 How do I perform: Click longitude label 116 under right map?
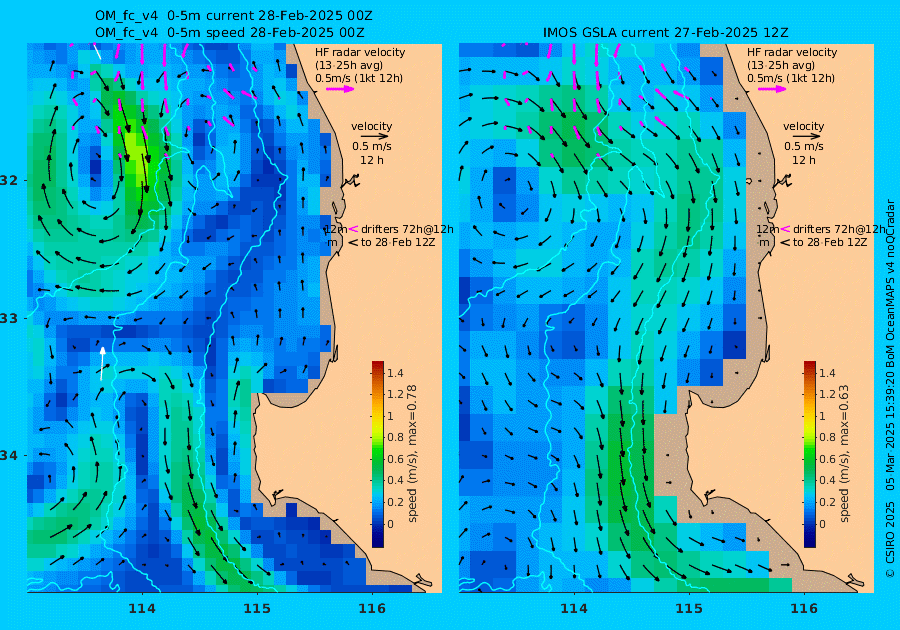tap(804, 609)
